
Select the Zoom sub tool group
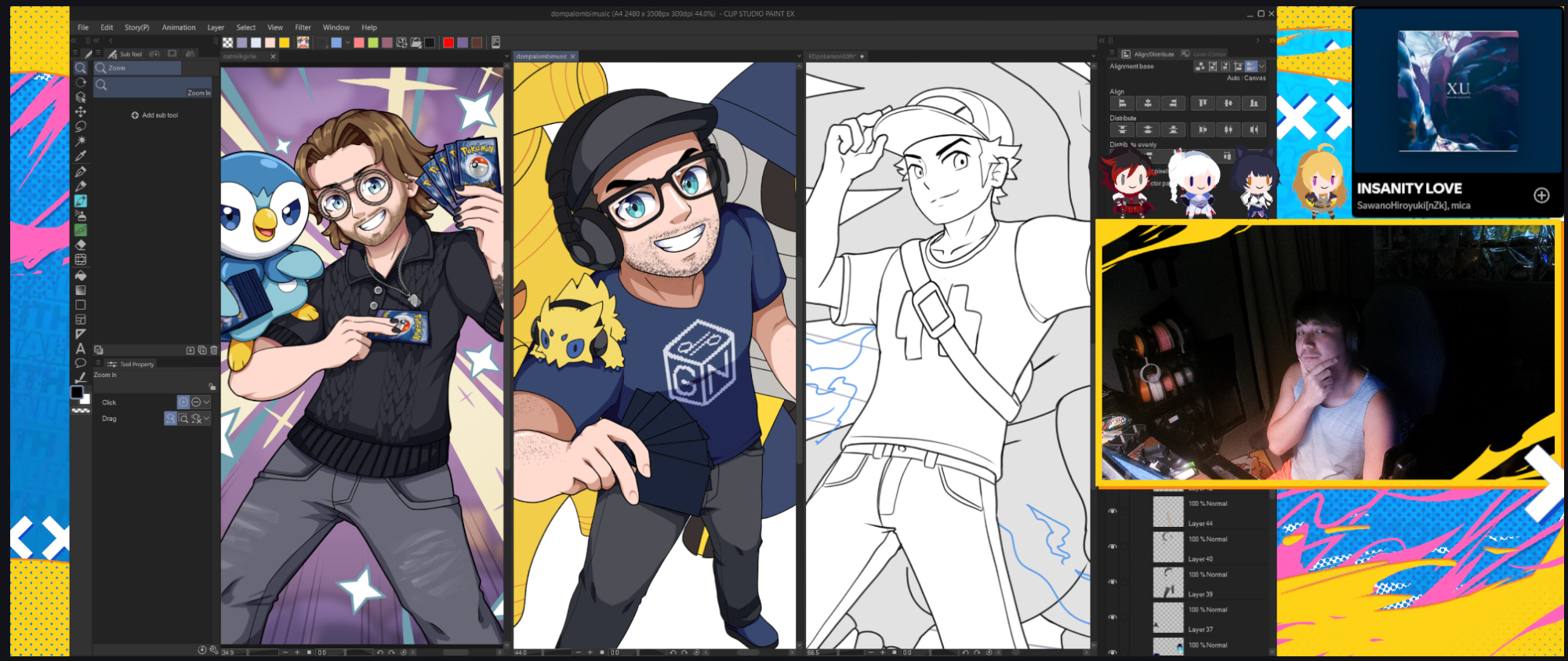tap(137, 68)
